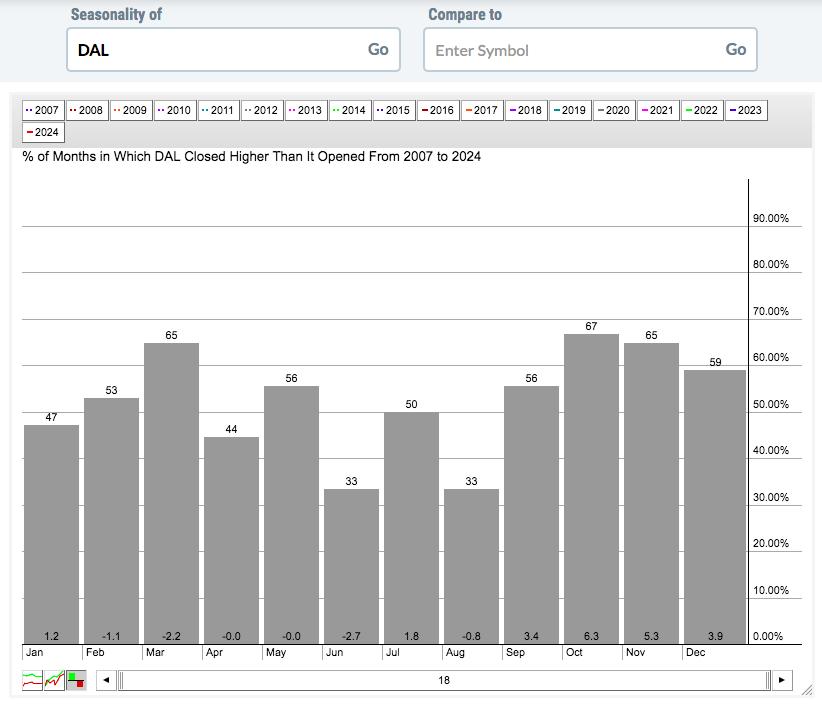Screen dimensions: 822x704
Task: Click the October bar showing 67
Action: pyautogui.click(x=591, y=489)
